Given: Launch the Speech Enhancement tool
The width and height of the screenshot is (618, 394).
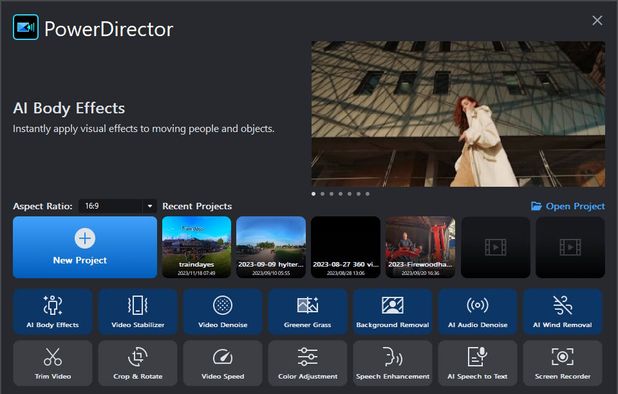Looking at the screenshot, I should [393, 363].
